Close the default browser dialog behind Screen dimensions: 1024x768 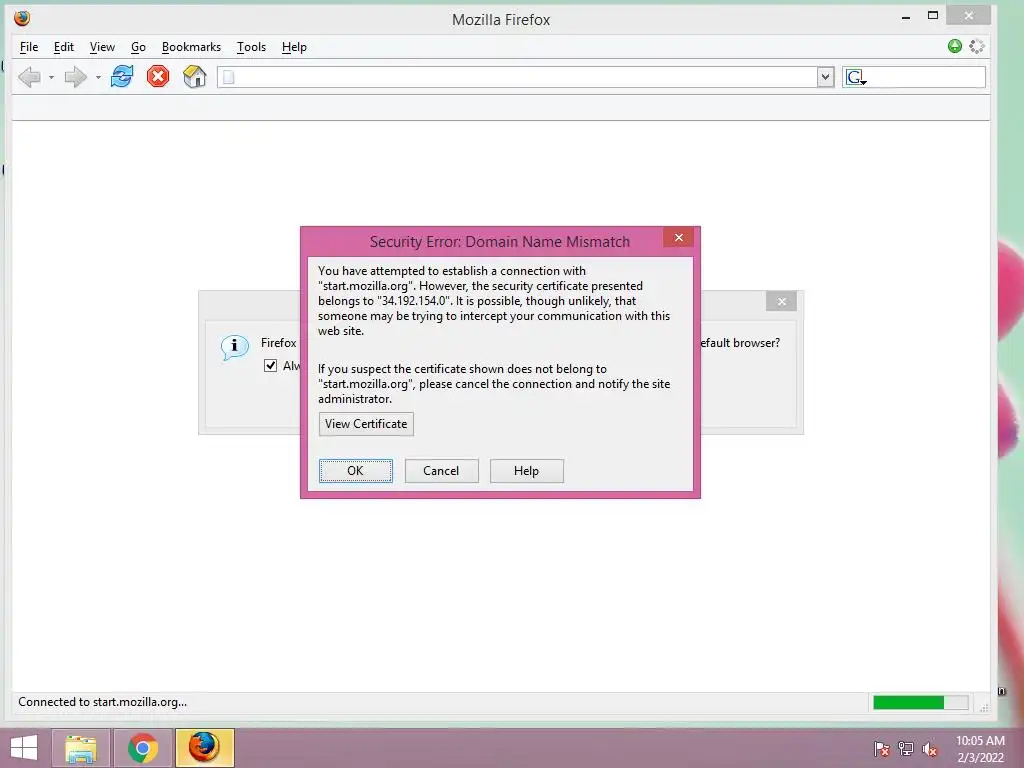[781, 301]
